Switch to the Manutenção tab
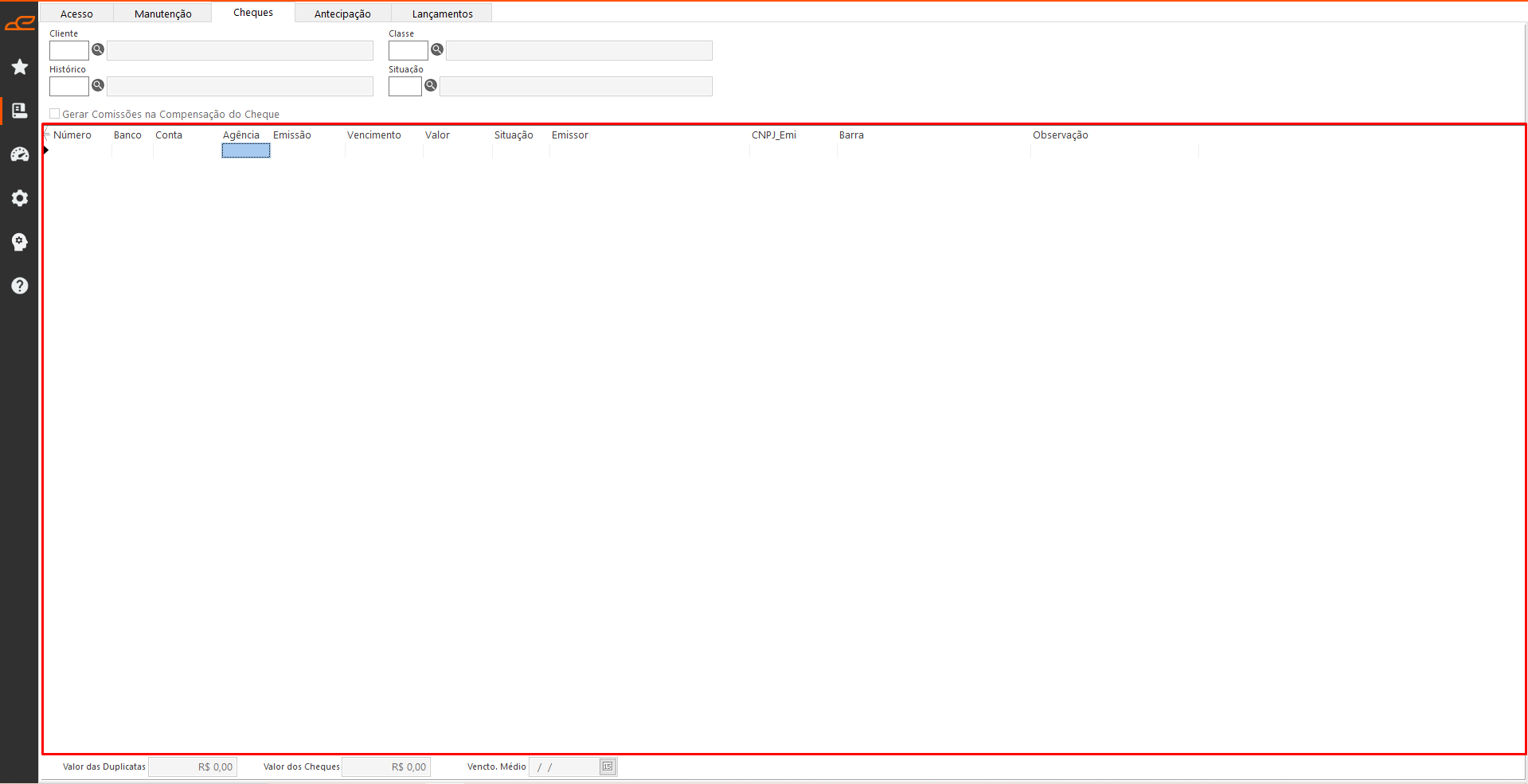 coord(162,14)
